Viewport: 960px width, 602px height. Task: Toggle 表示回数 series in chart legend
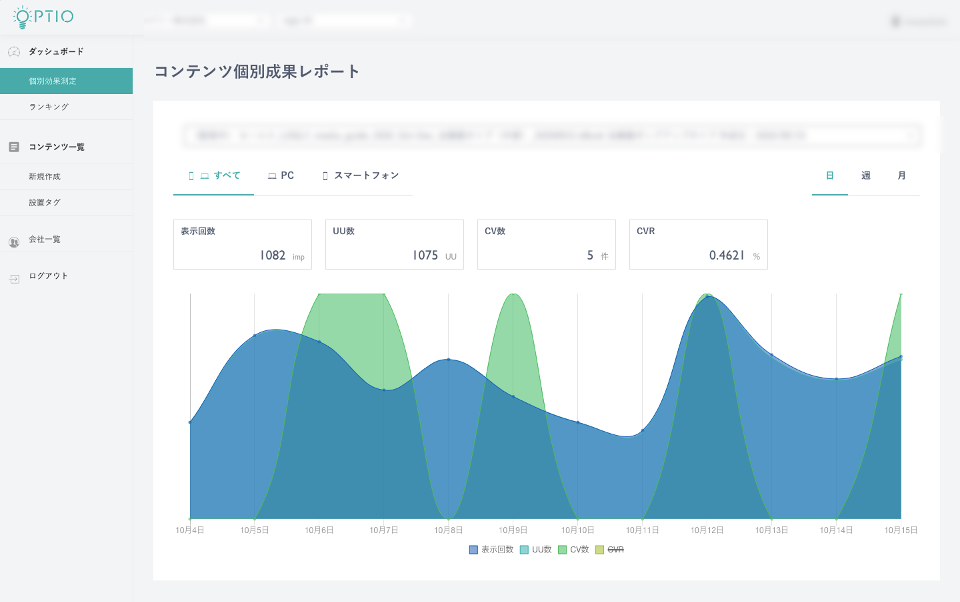(490, 550)
